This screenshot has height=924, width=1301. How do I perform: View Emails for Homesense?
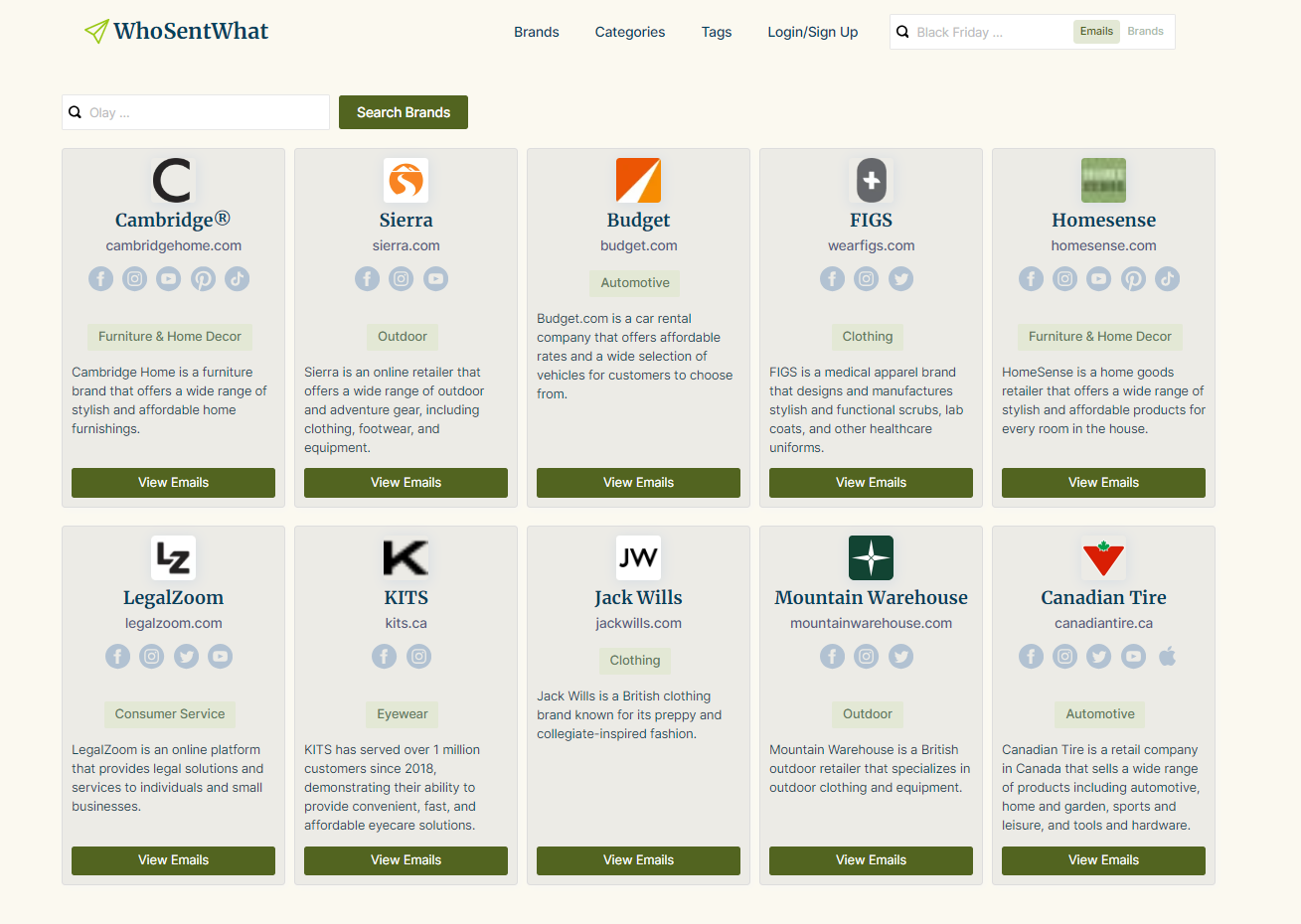(x=1103, y=483)
